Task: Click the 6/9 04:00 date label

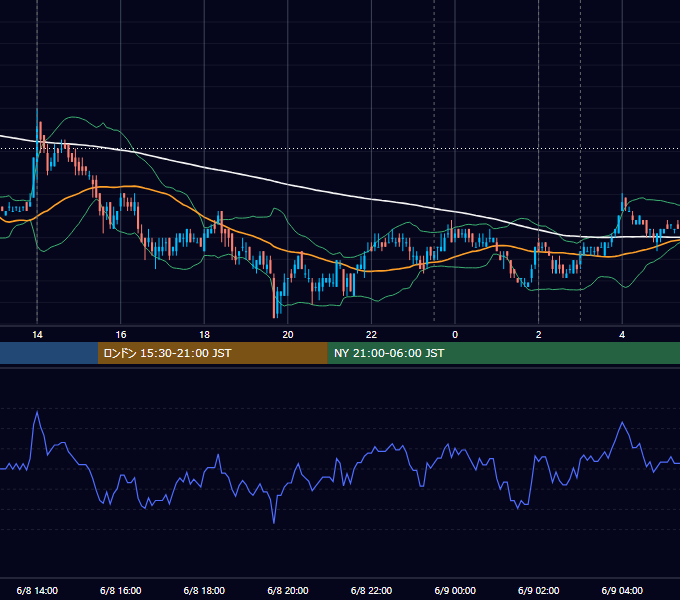Action: (622, 591)
